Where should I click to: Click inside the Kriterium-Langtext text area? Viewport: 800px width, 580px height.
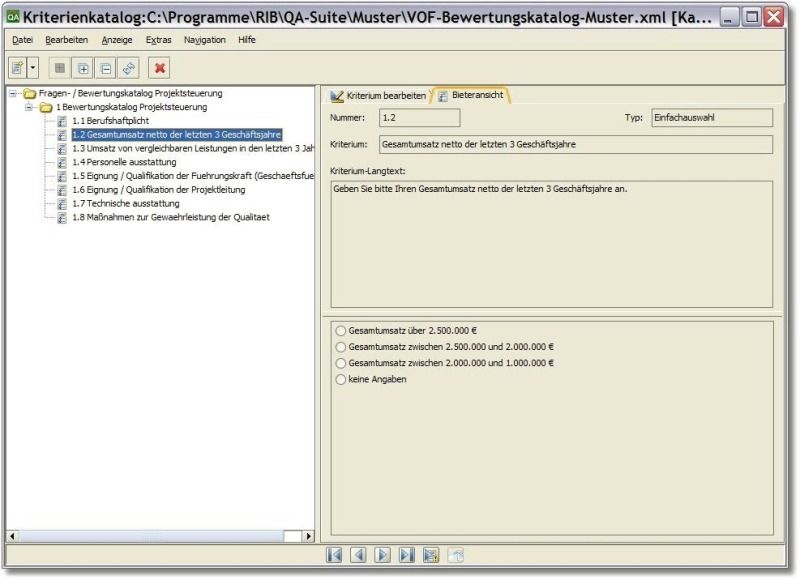(552, 244)
